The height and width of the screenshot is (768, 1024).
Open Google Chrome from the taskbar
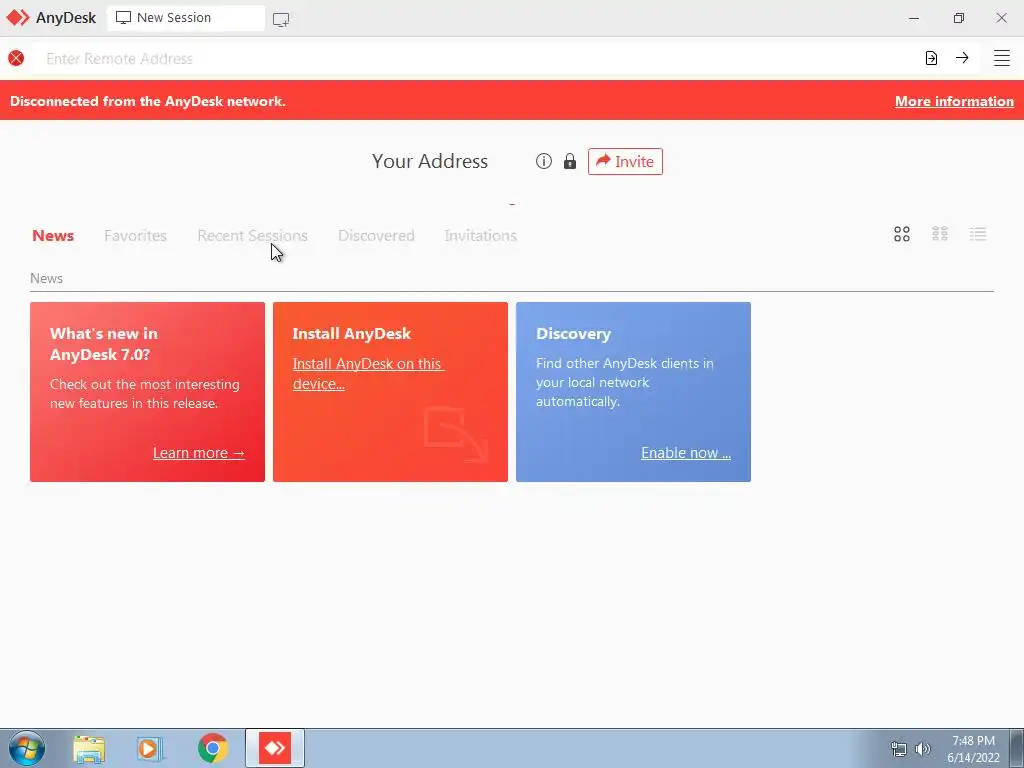click(x=212, y=748)
